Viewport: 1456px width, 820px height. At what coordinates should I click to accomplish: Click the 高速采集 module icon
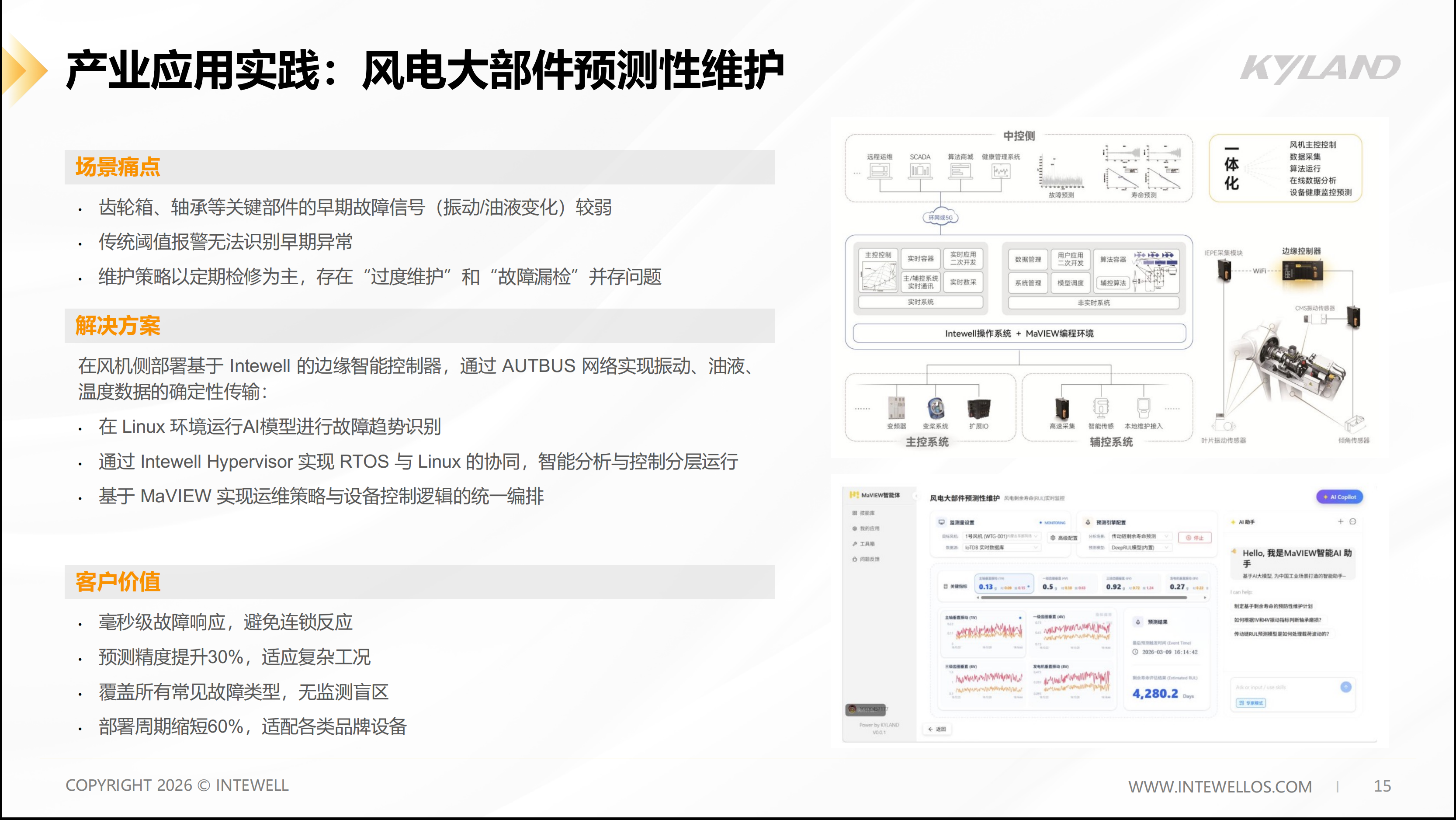pos(1062,408)
